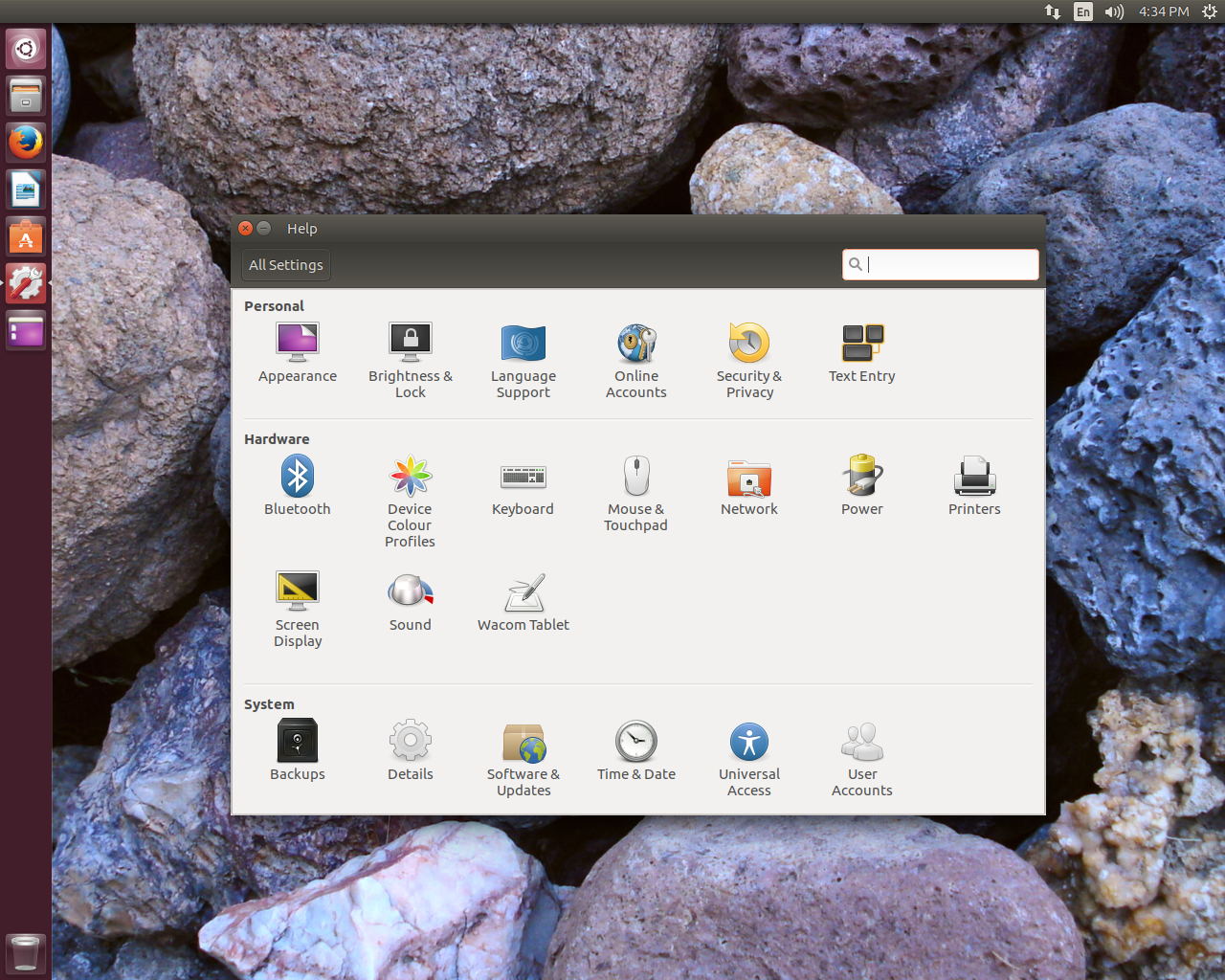
Task: Open the En keyboard layout indicator
Action: coord(1083,11)
